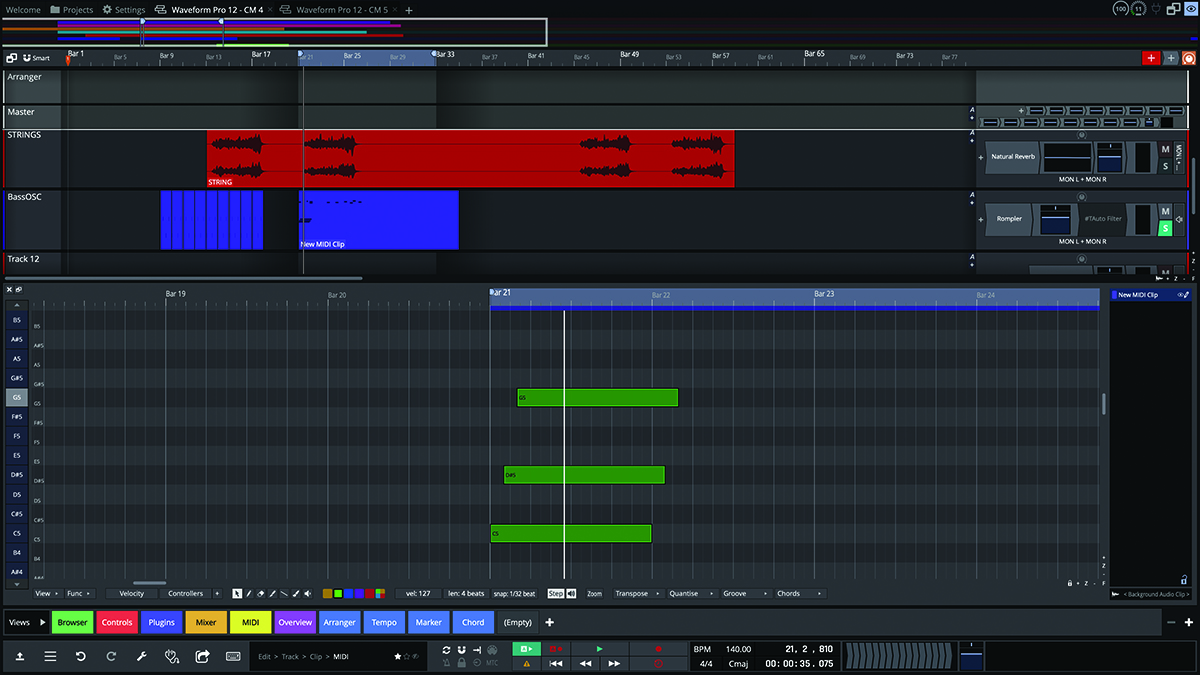This screenshot has width=1200, height=675.
Task: Switch to the Welcome tab
Action: 24,9
